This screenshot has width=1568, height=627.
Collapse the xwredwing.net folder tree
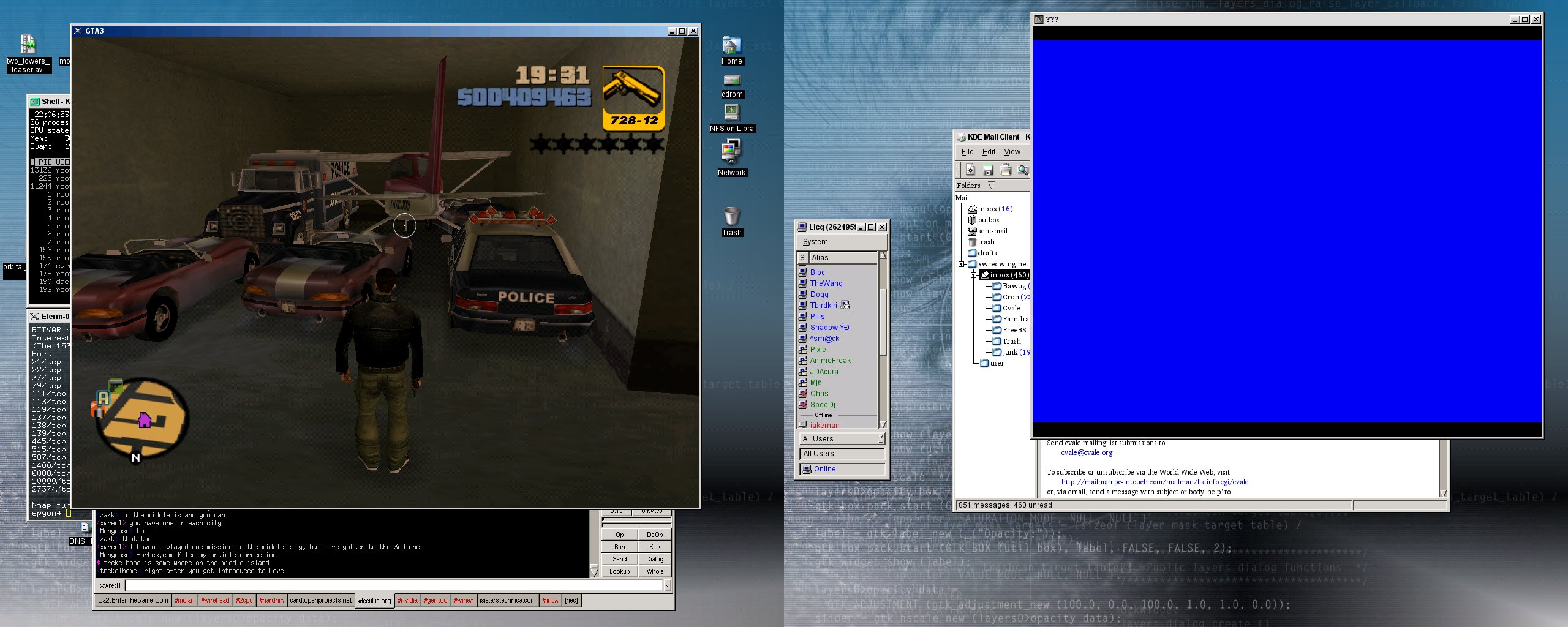click(x=962, y=264)
